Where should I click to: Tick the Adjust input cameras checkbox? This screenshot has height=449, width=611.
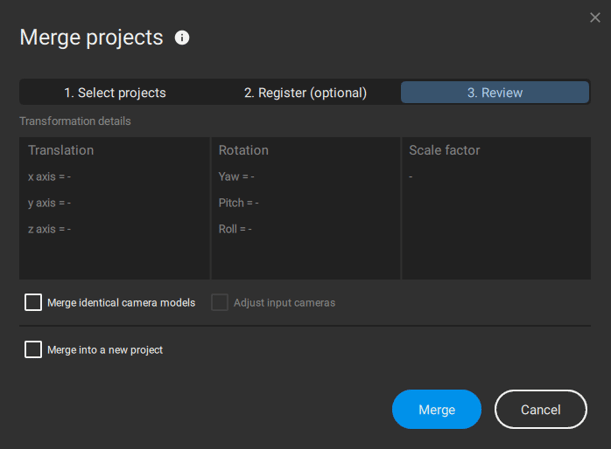[220, 302]
